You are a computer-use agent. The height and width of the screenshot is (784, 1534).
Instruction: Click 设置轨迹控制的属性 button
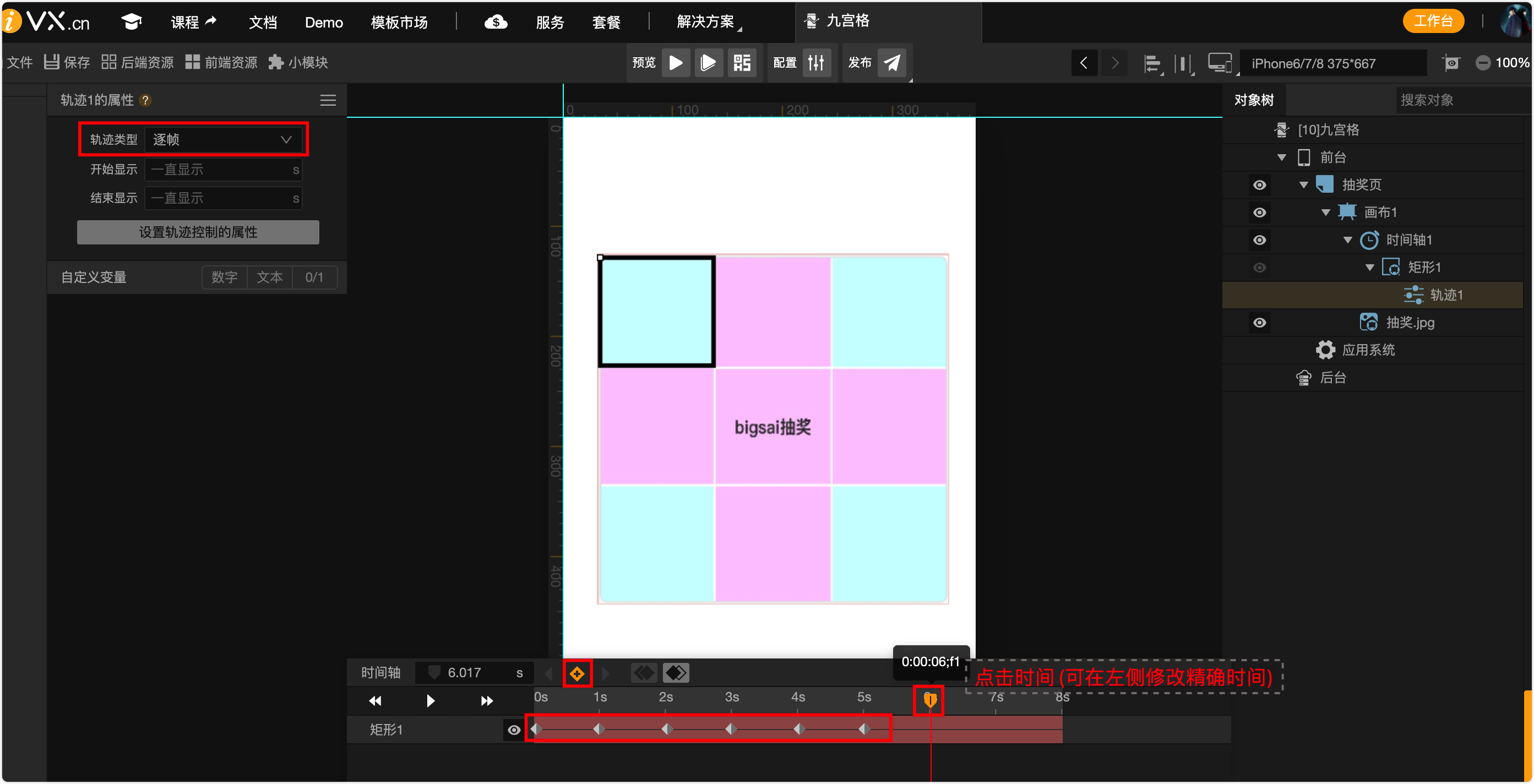(x=198, y=232)
